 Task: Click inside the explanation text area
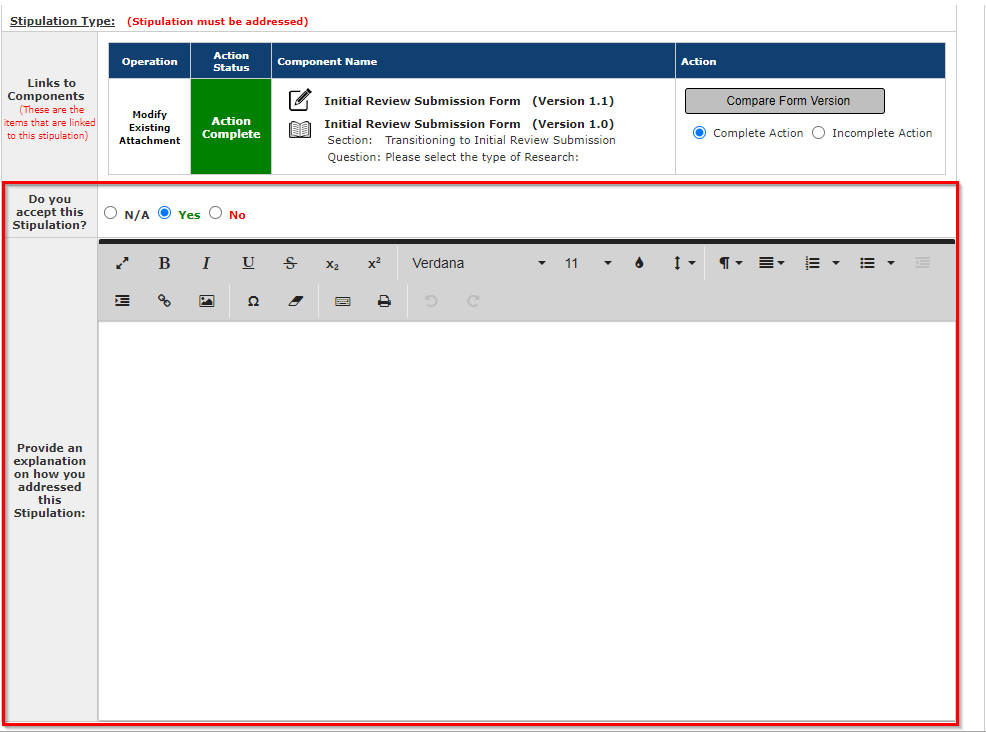coord(526,521)
